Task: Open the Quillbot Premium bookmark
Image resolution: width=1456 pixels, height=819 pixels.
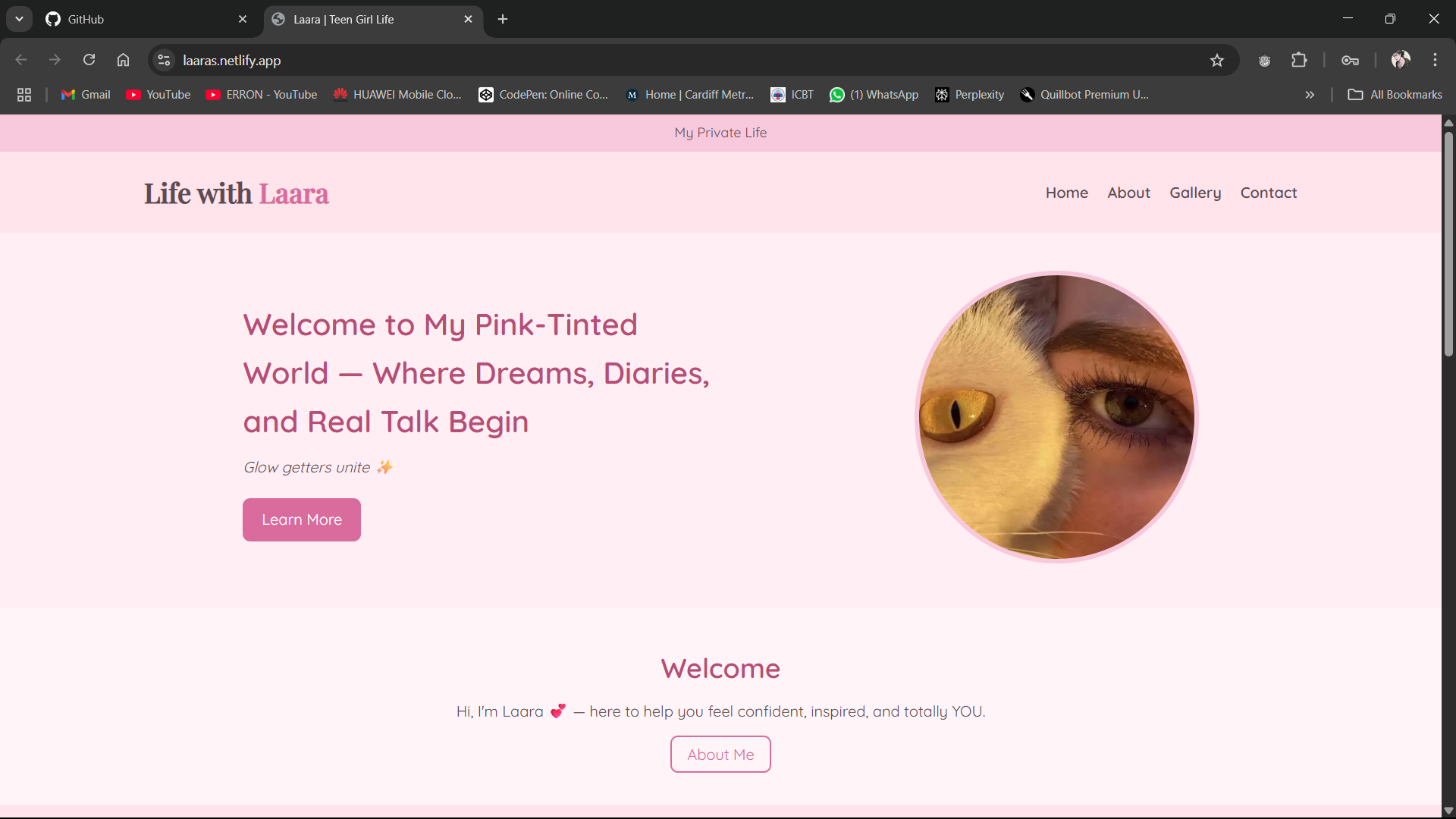Action: click(1084, 94)
